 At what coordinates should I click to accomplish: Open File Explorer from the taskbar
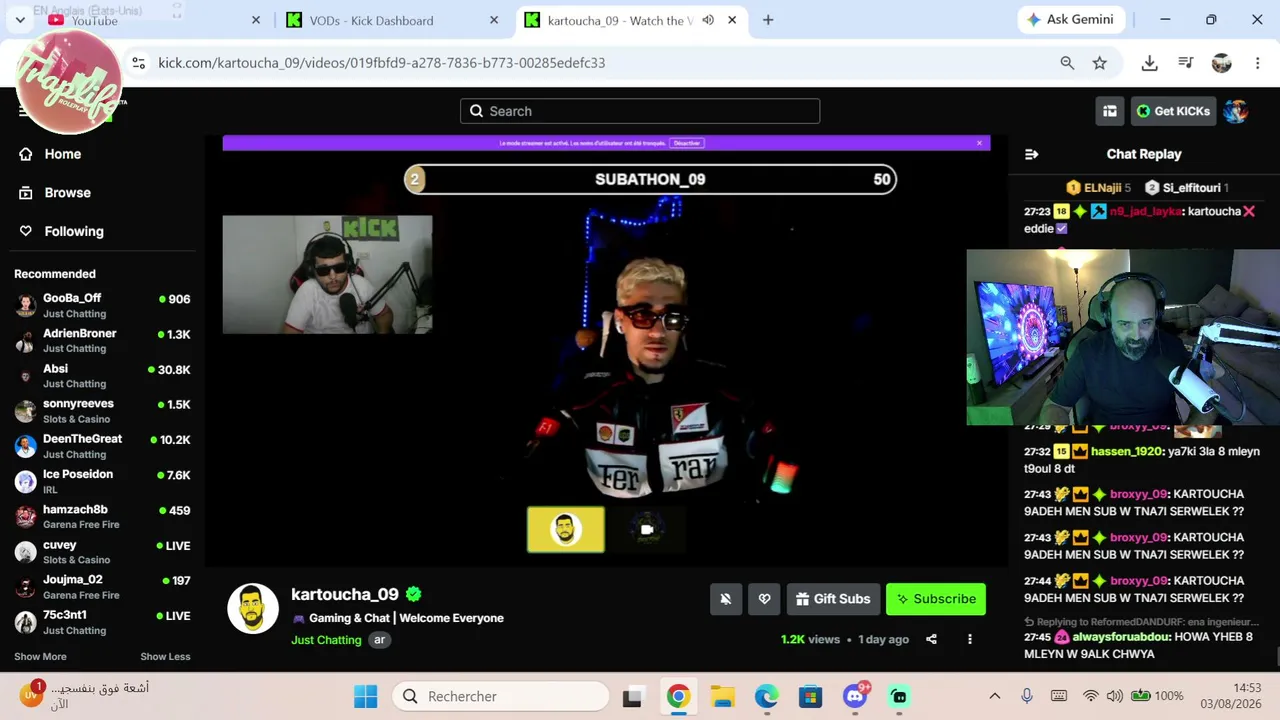click(723, 697)
